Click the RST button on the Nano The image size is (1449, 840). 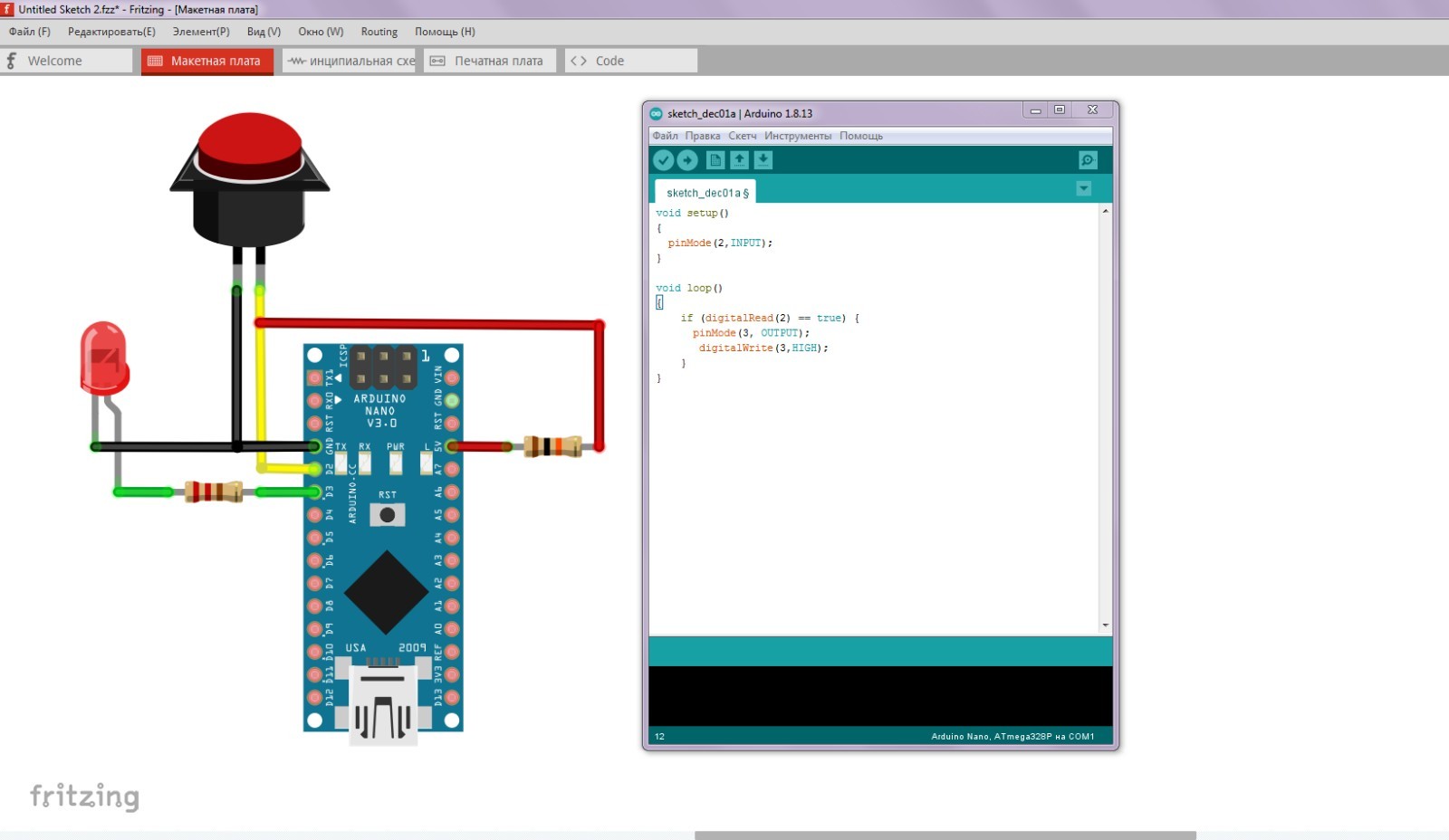(x=388, y=515)
